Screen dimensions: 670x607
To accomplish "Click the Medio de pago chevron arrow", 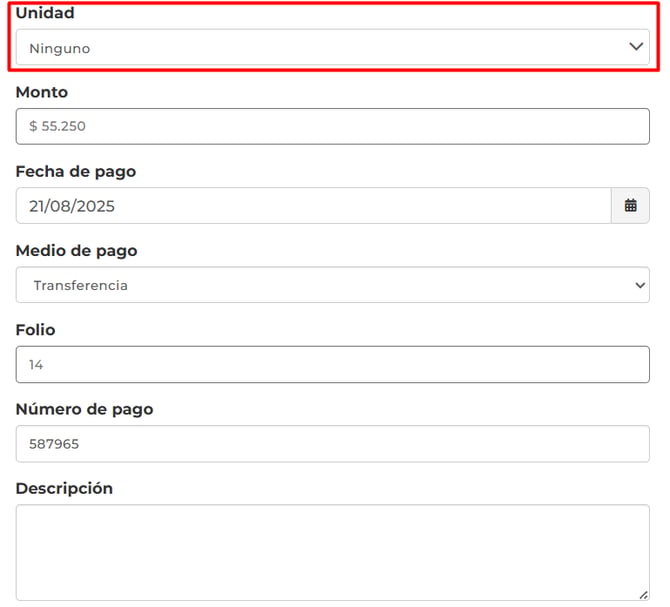I will pos(640,285).
